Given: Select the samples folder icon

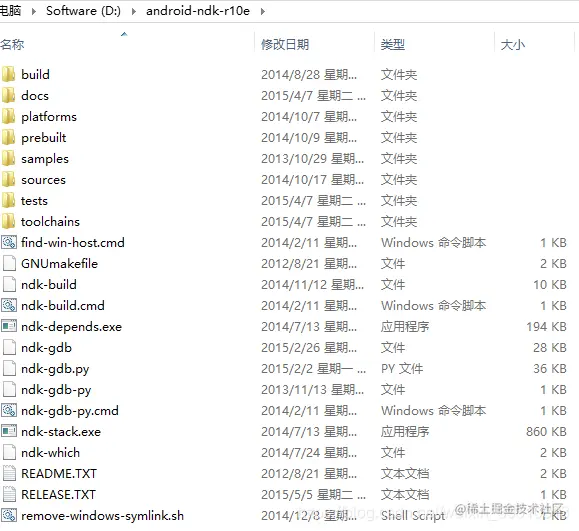Looking at the screenshot, I should [8, 158].
